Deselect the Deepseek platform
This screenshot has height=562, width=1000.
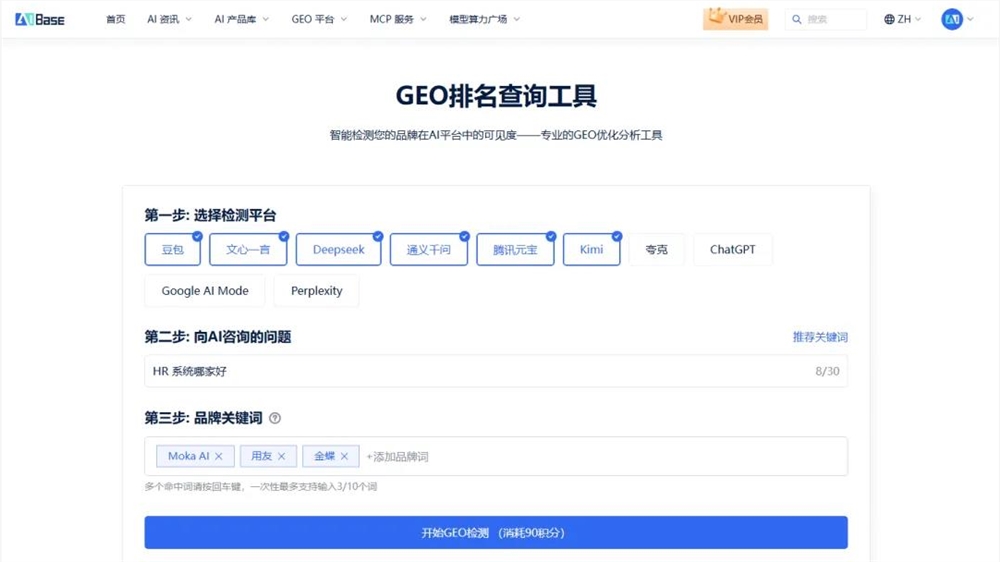point(339,249)
